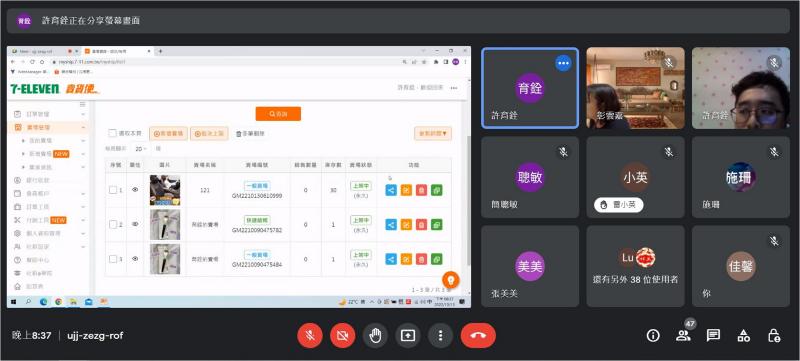Click 新增賣場 button beside select-all

pos(168,134)
